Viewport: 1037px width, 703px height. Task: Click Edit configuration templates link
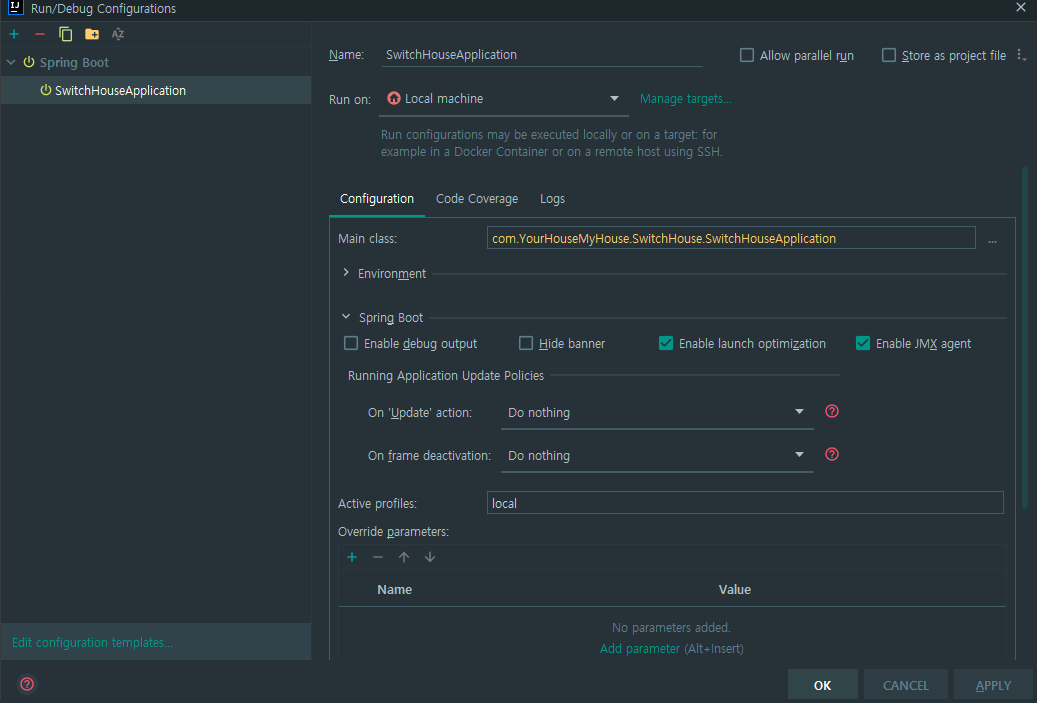coord(92,643)
